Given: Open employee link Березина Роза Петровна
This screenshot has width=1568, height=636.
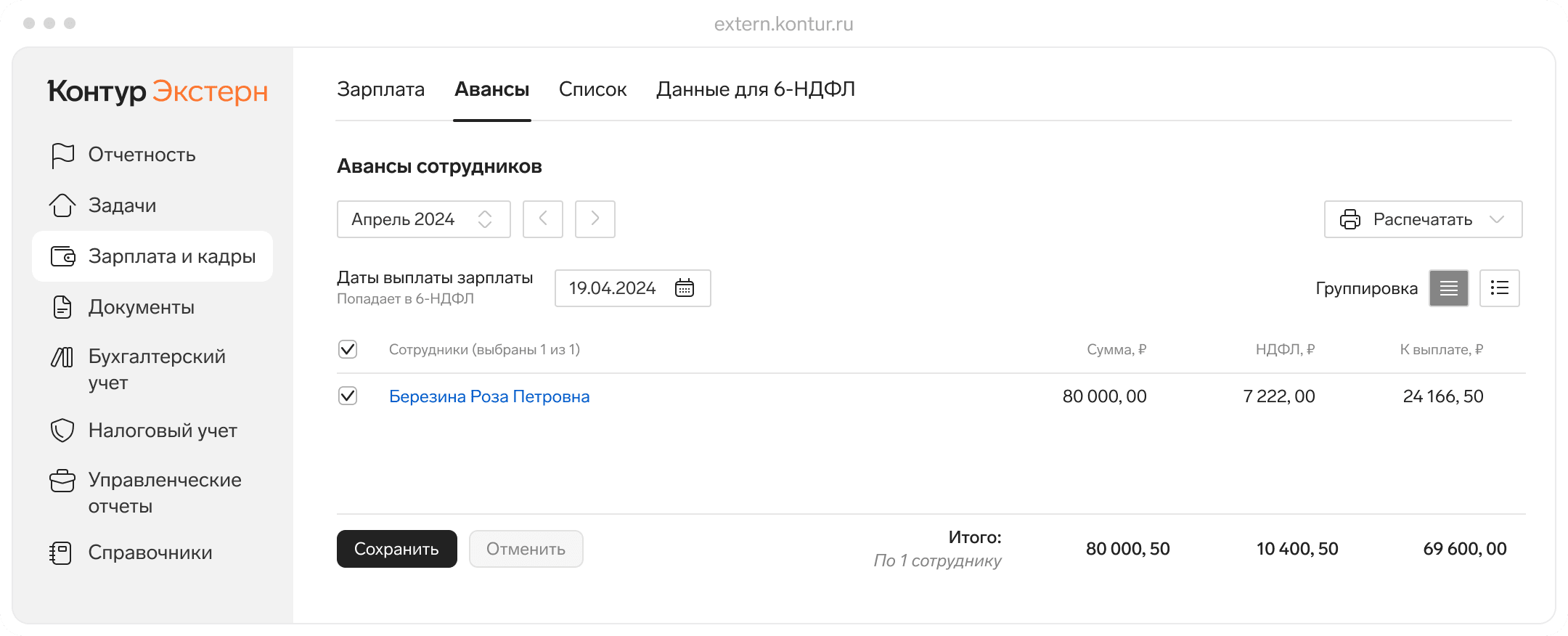Looking at the screenshot, I should click(489, 396).
